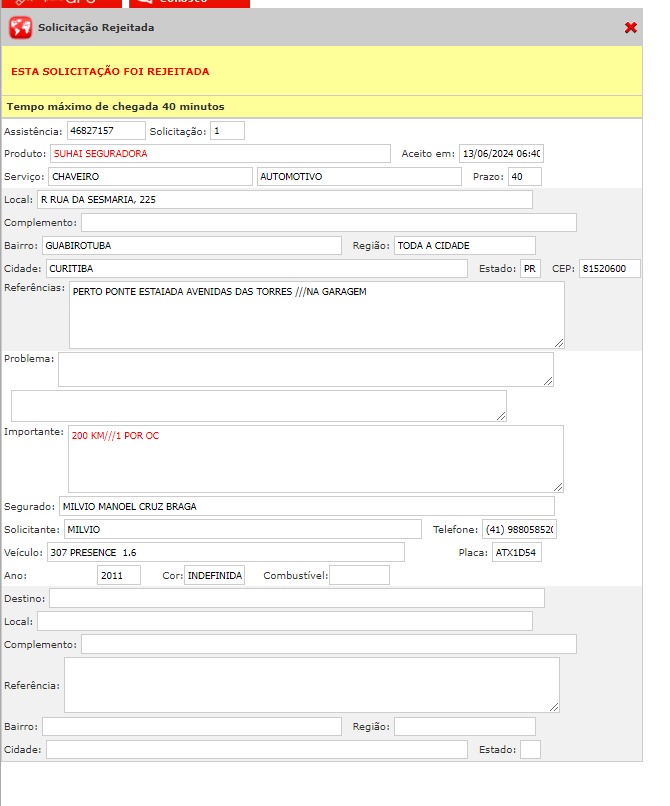
Task: Click the Prazo field
Action: [x=524, y=177]
